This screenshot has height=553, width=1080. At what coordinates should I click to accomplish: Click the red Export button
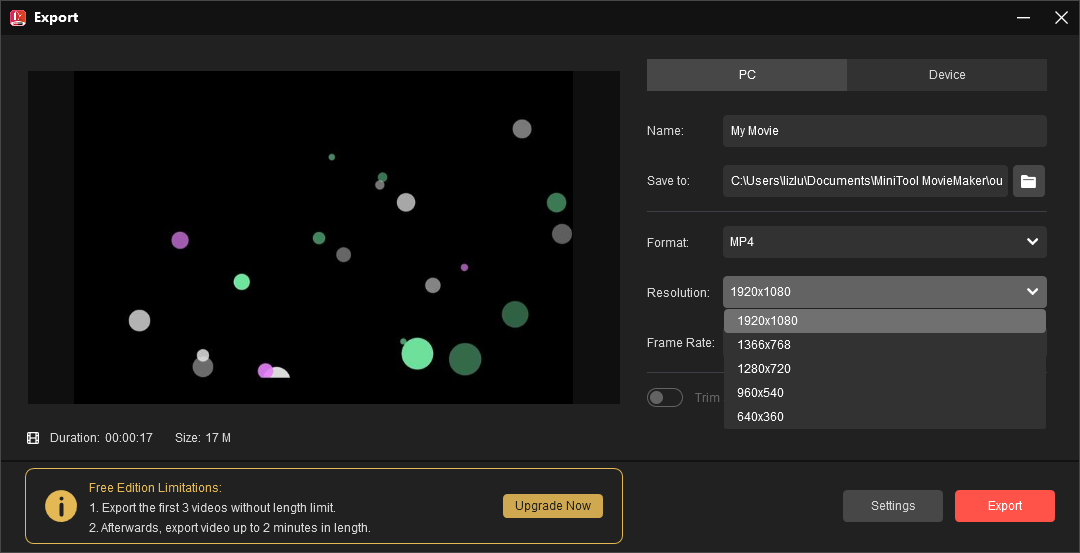pos(1004,506)
